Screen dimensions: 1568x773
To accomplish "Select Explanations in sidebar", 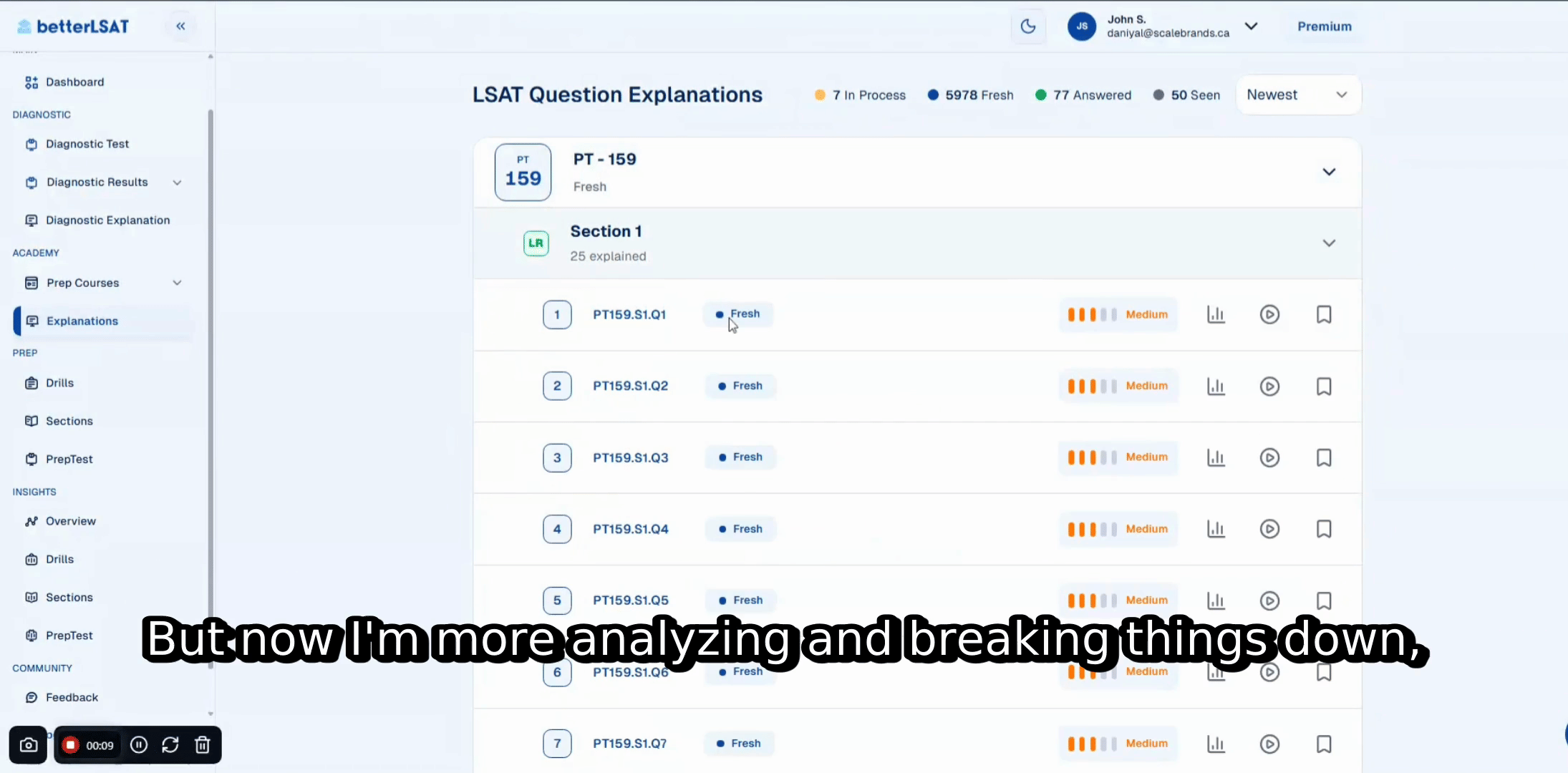I will (104, 321).
